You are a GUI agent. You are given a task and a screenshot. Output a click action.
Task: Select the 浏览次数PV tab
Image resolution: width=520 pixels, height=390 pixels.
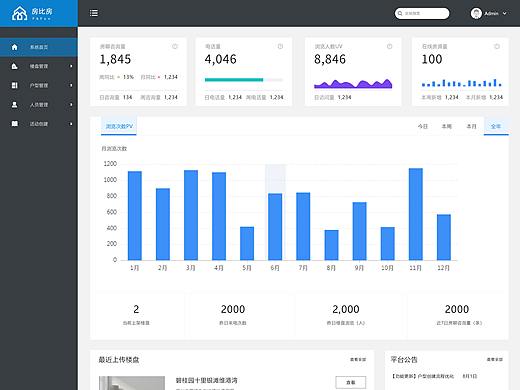119,126
